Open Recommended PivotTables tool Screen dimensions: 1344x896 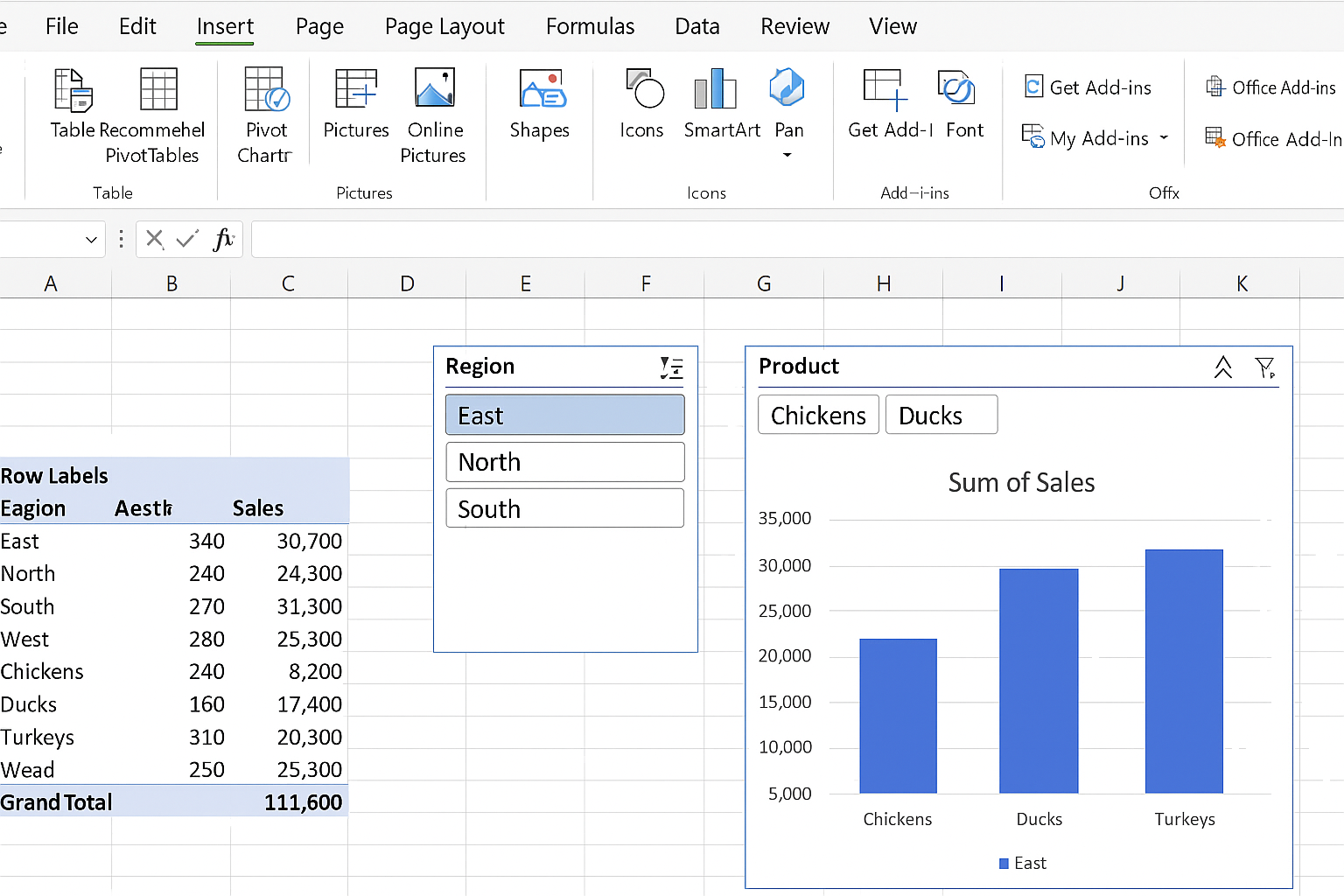(158, 89)
